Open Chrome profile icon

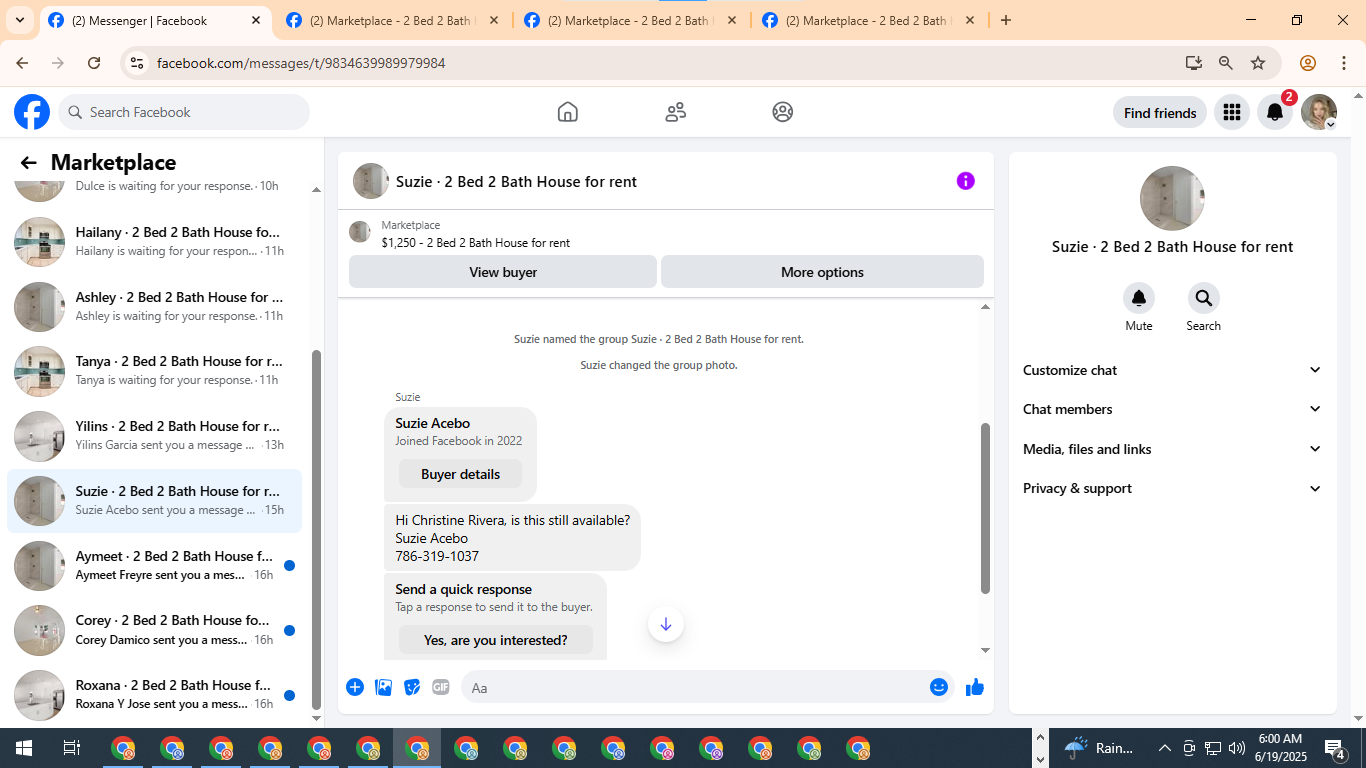point(1308,63)
